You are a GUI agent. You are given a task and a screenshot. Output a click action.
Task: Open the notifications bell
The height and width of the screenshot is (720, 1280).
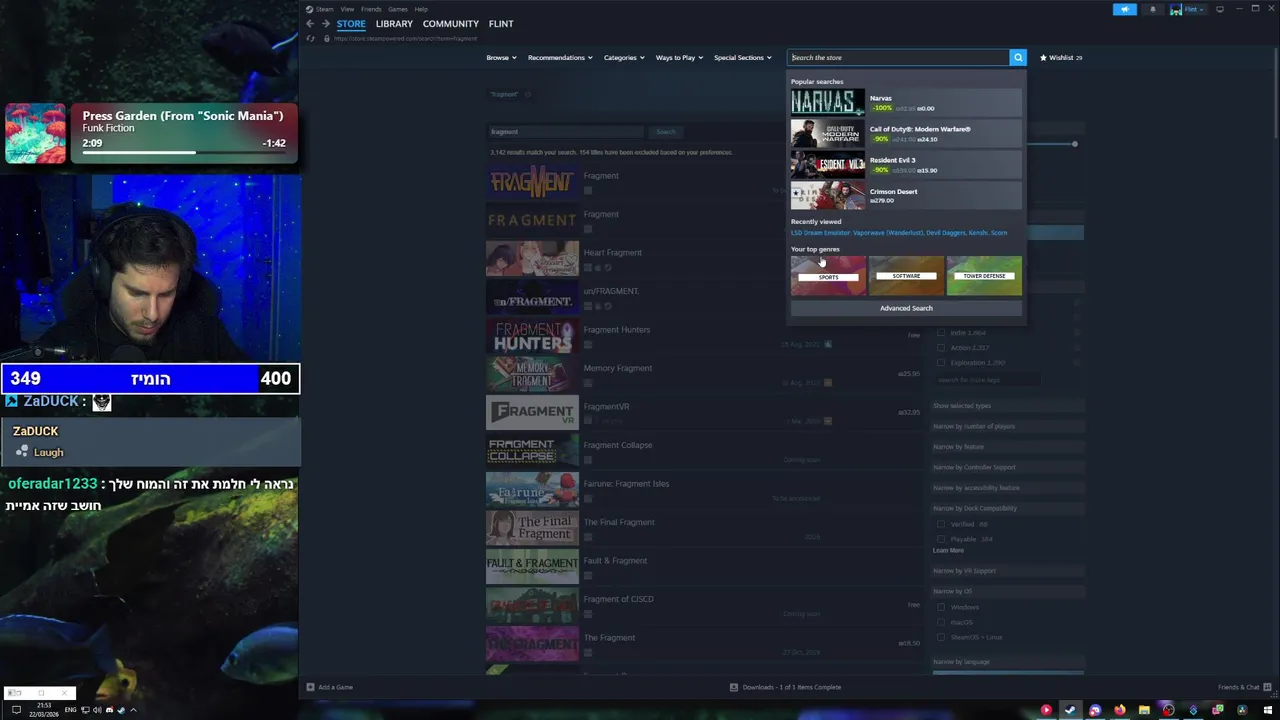pyautogui.click(x=1153, y=10)
